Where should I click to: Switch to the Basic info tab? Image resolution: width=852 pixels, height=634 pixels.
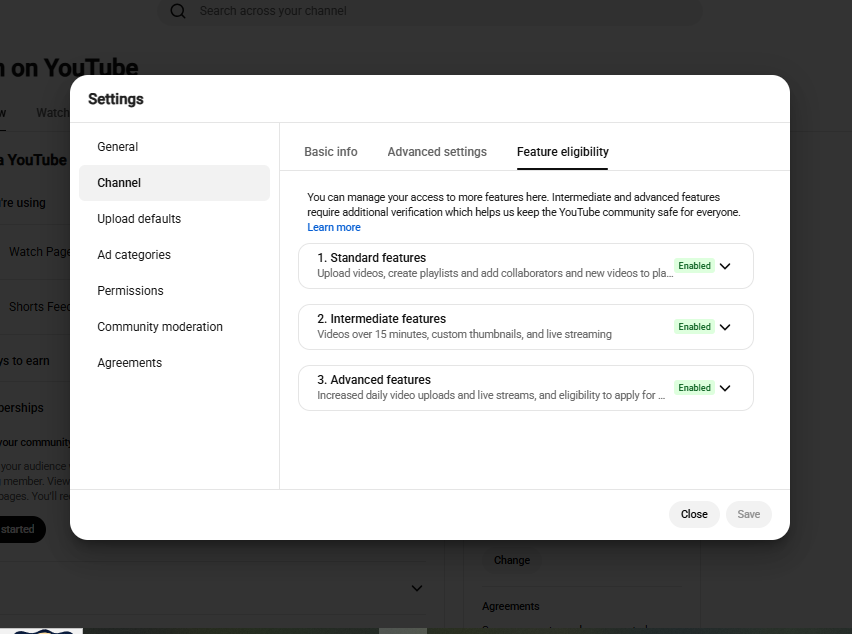click(x=330, y=152)
